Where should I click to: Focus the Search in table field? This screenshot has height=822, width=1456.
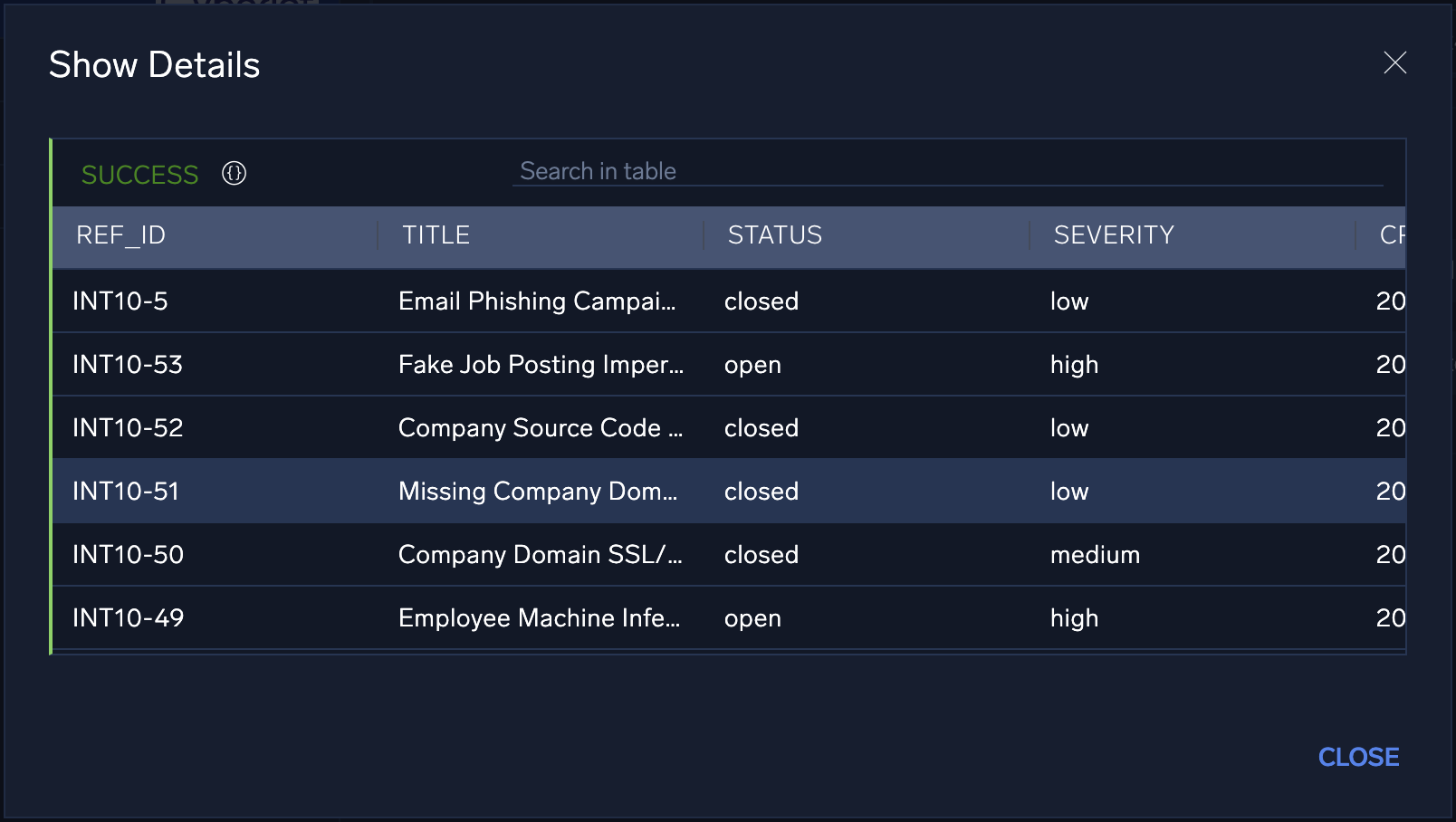point(946,171)
